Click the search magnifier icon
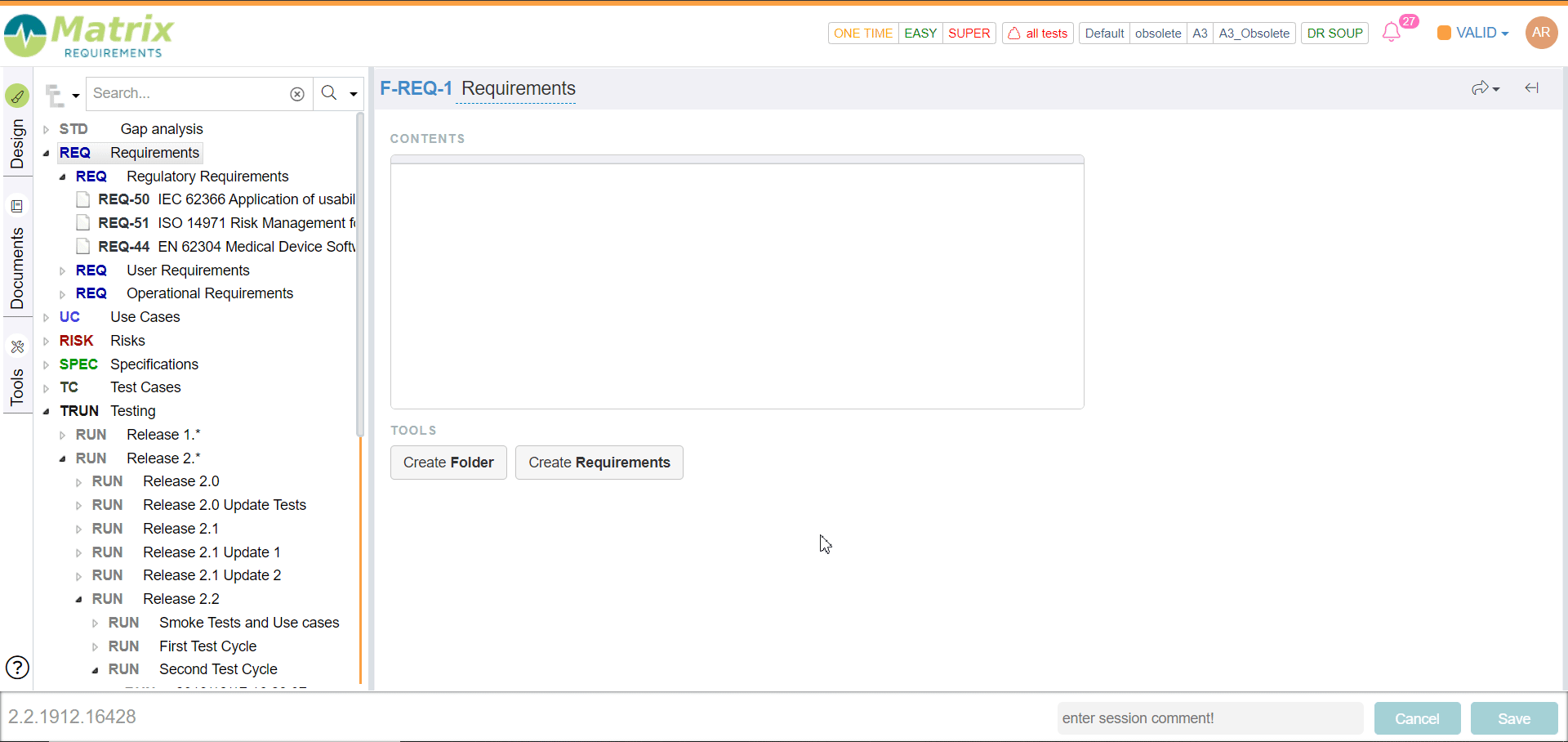This screenshot has width=1568, height=742. point(329,93)
